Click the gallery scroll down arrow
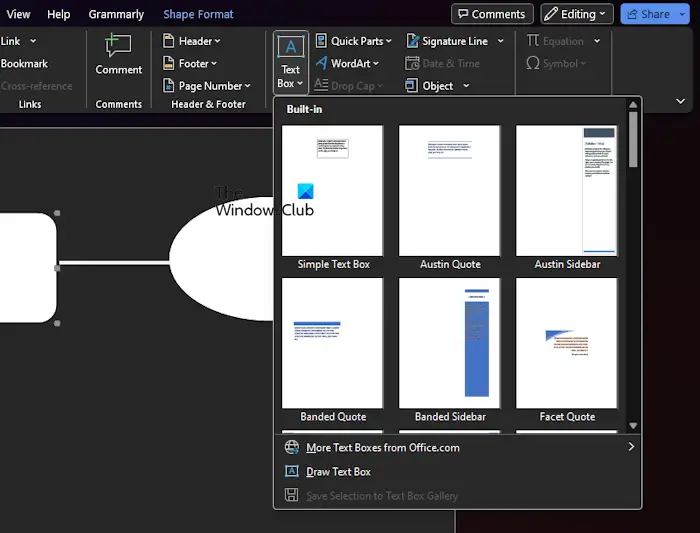 coord(633,425)
